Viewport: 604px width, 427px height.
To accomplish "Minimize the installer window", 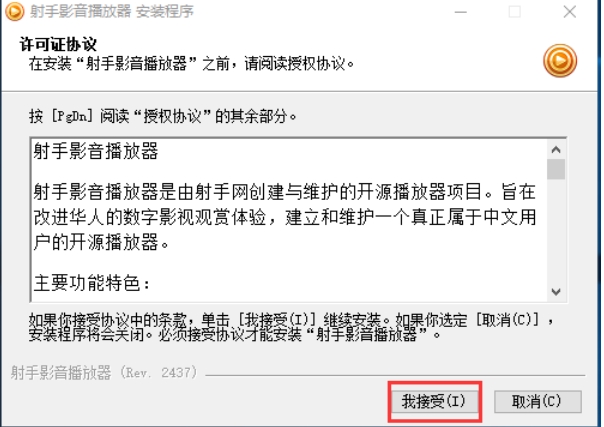I will 460,12.
